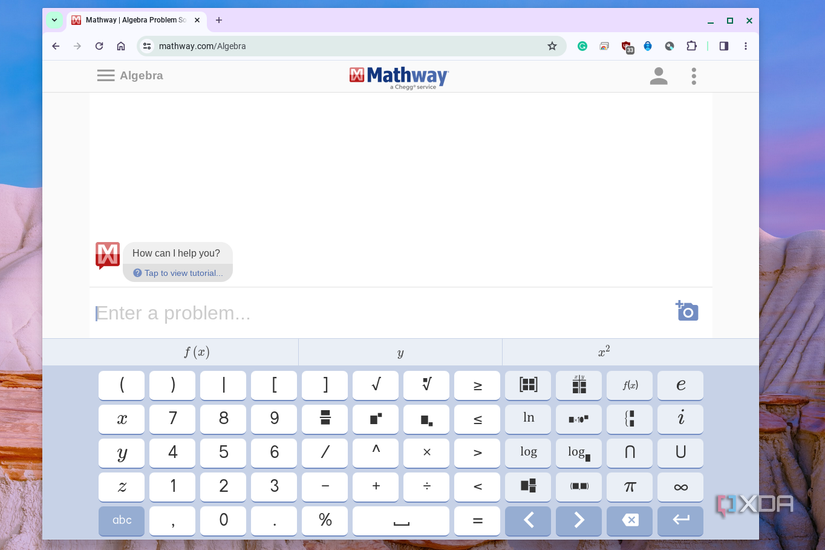The width and height of the screenshot is (825, 550).
Task: Tap the fraction template key
Action: click(x=325, y=418)
